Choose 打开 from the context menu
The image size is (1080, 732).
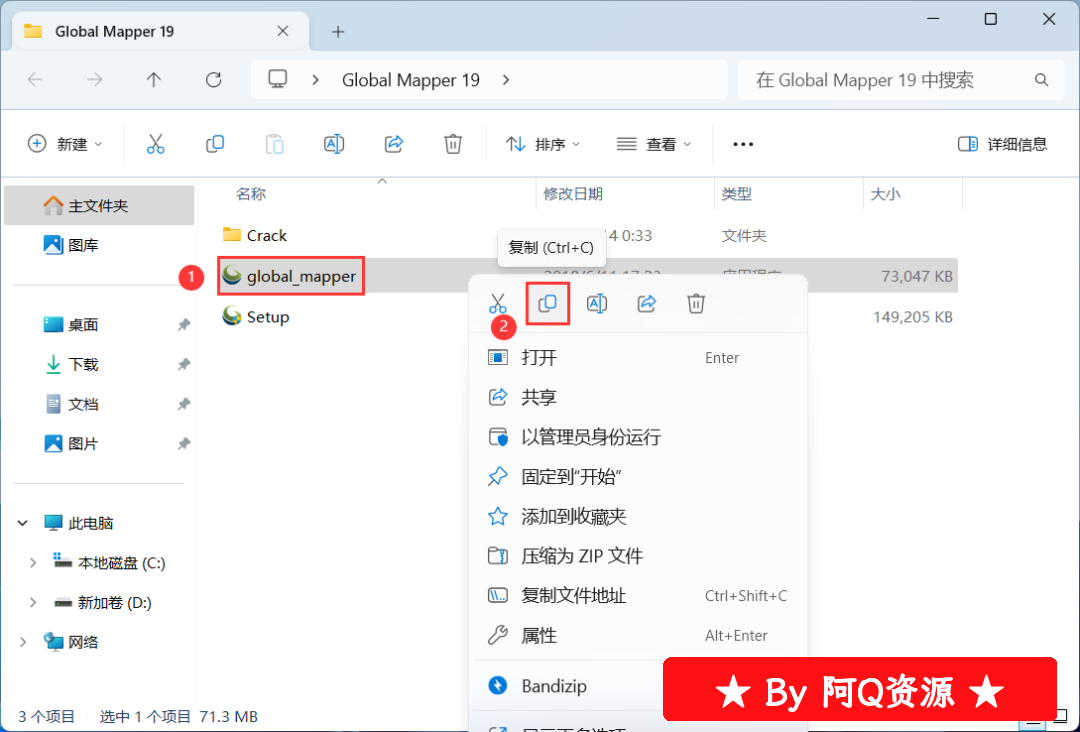click(638, 357)
